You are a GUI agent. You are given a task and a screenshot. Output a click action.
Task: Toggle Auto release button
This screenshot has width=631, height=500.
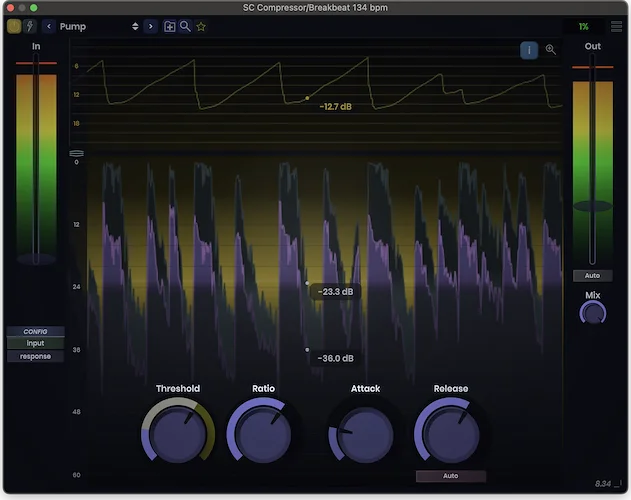(x=451, y=476)
